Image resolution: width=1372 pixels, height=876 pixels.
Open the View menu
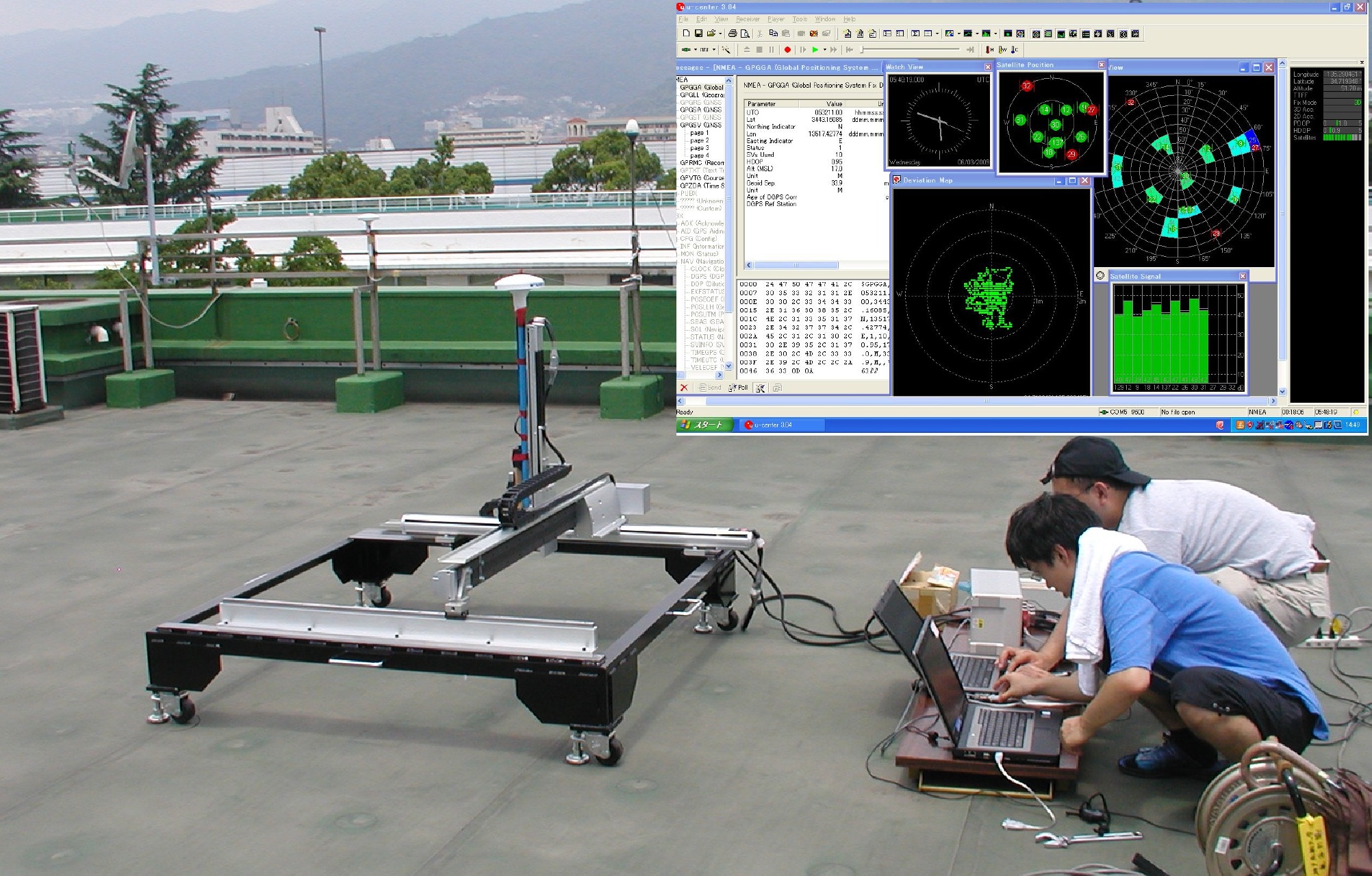[x=722, y=19]
